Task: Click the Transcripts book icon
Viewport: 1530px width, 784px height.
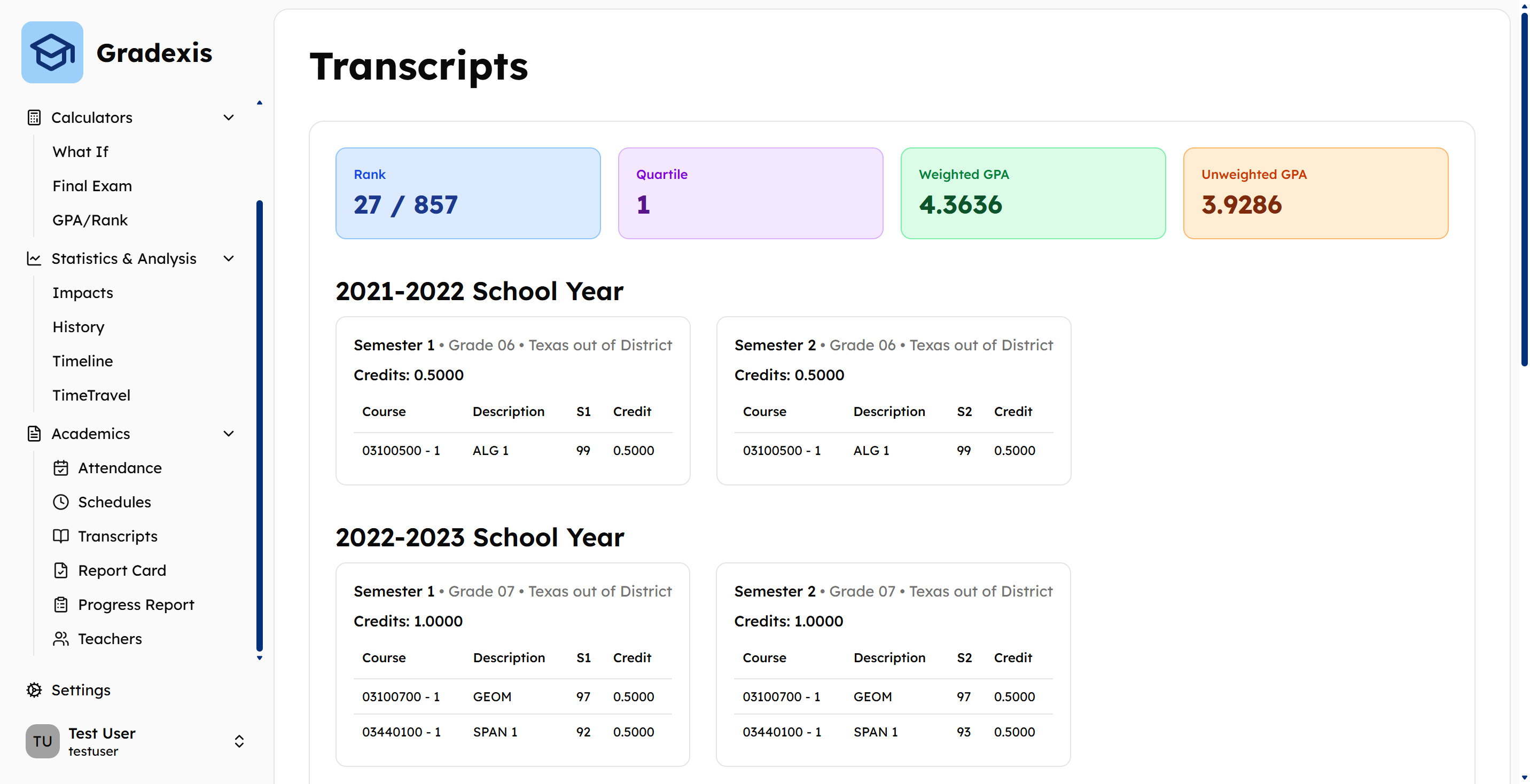Action: (x=60, y=536)
